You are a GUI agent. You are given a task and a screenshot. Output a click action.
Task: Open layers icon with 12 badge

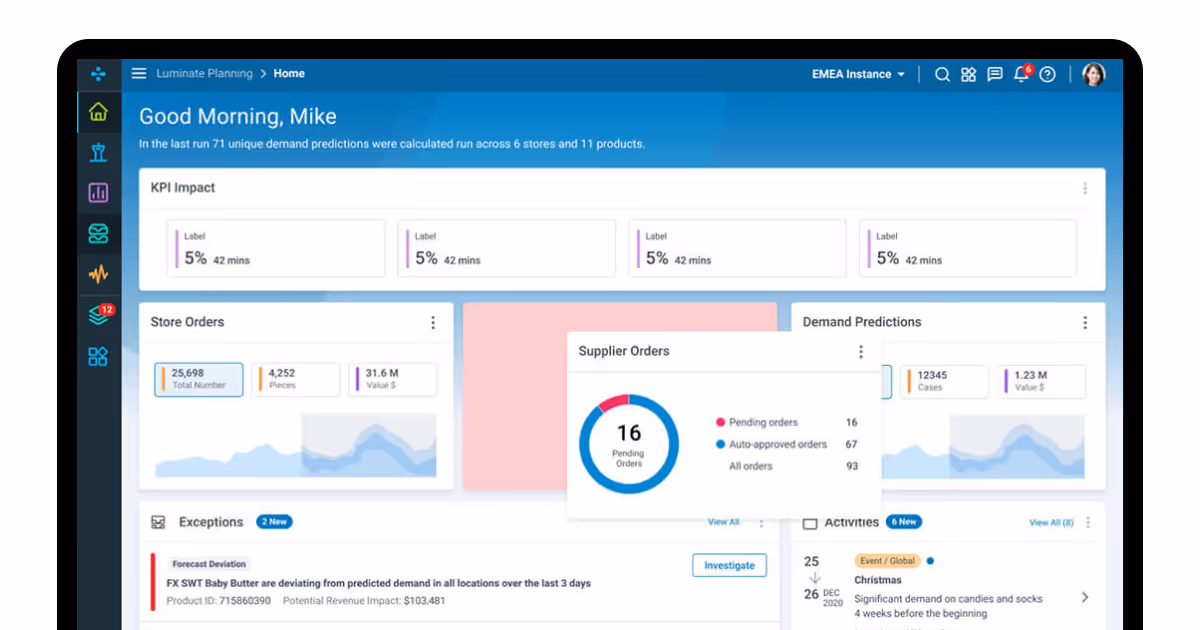point(98,315)
